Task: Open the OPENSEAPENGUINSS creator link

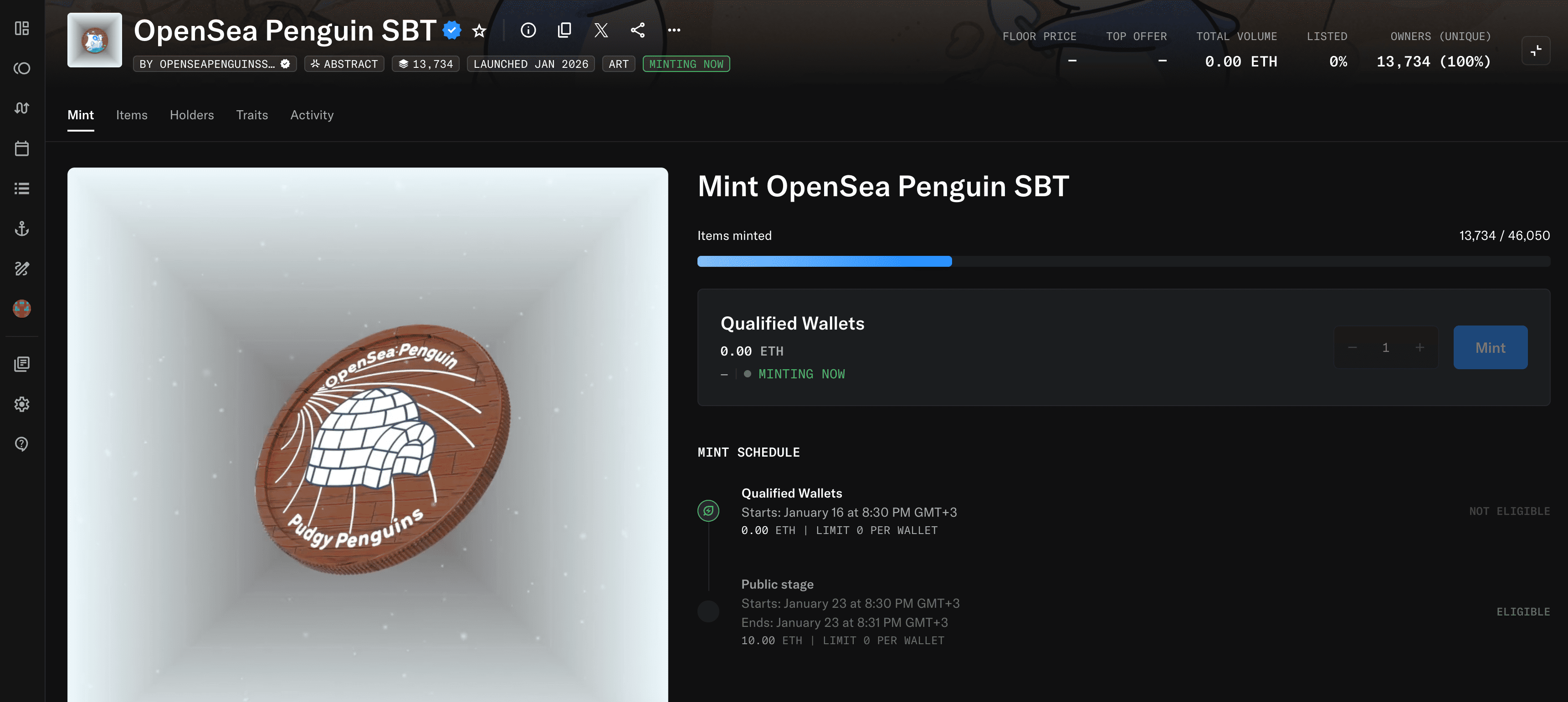Action: pyautogui.click(x=214, y=64)
